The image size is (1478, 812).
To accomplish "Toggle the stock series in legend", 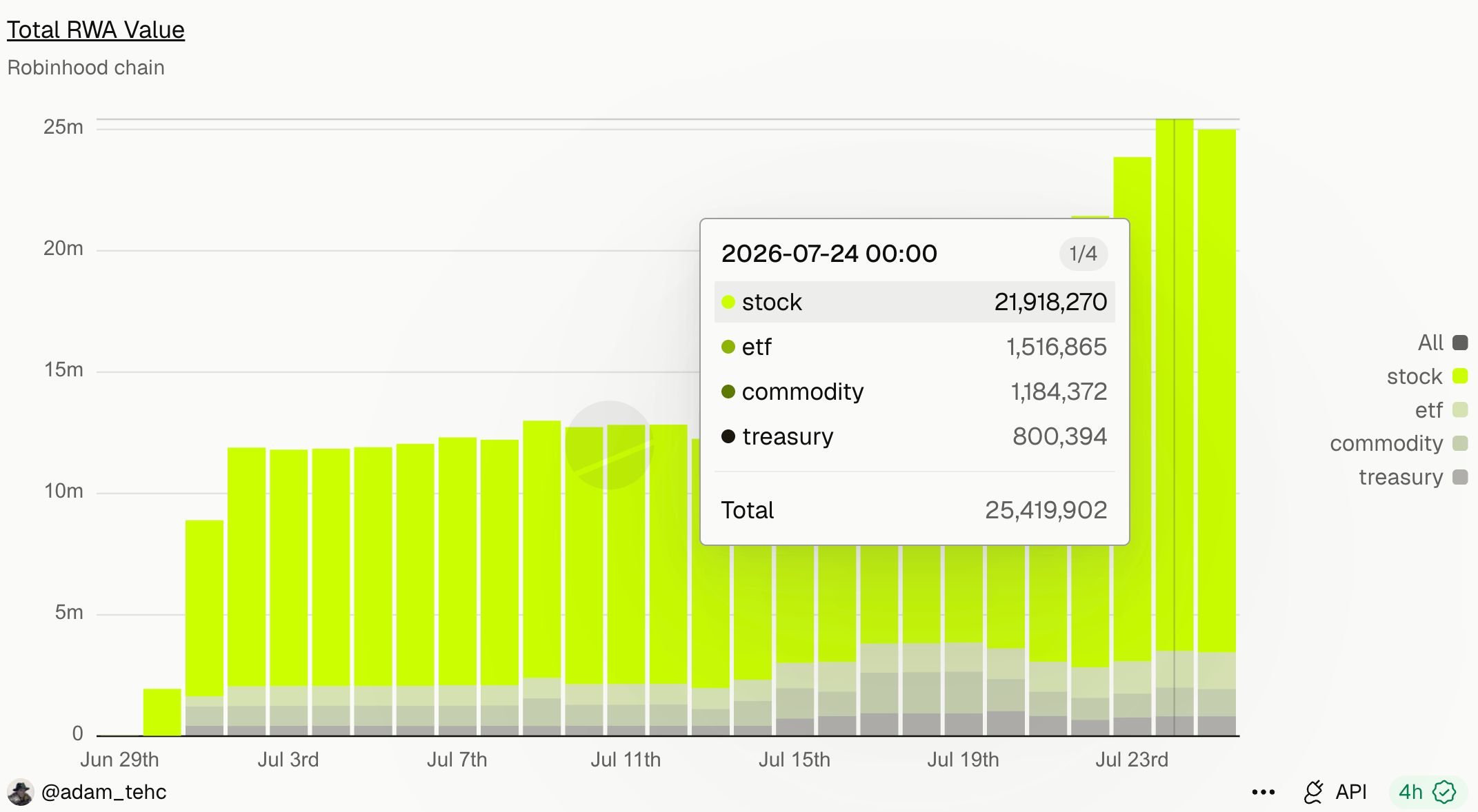I will click(1427, 376).
